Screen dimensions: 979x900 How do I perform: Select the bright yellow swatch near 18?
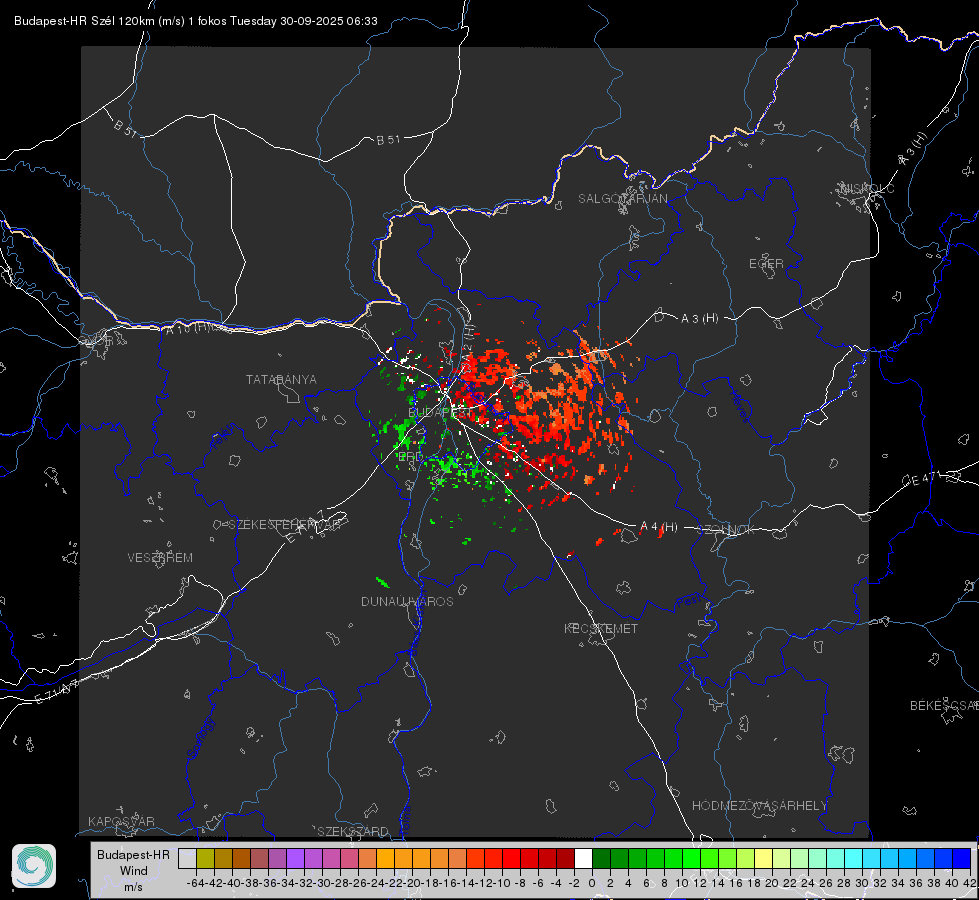(x=763, y=858)
